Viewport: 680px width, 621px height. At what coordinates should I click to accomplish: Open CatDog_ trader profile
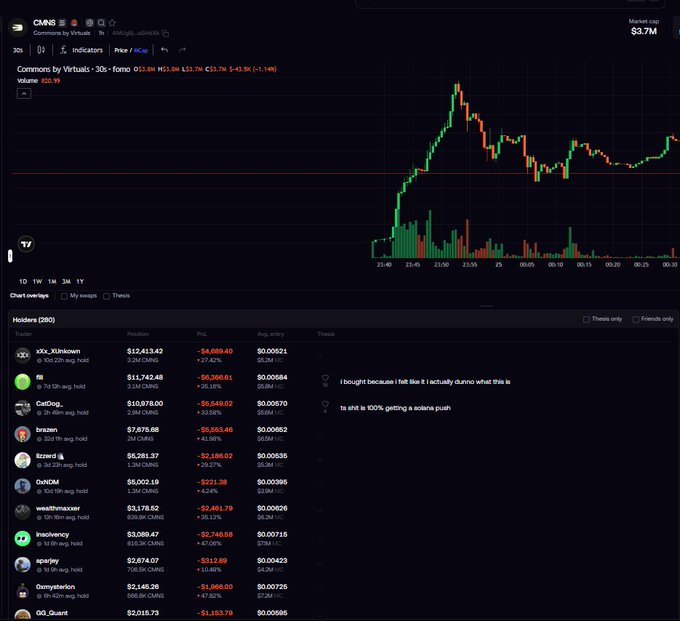49,404
